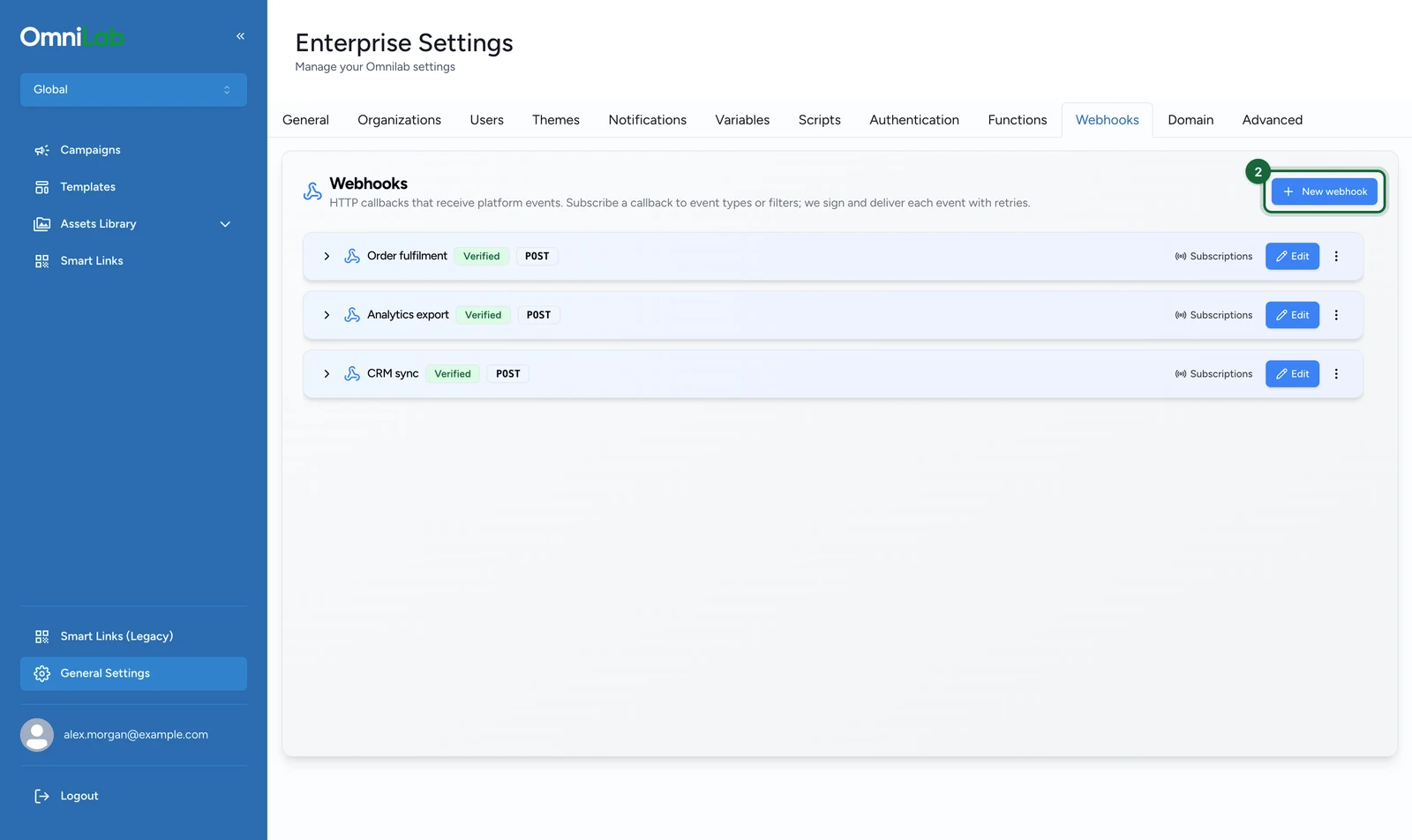Edit the Order fulfilment webhook

tap(1292, 256)
